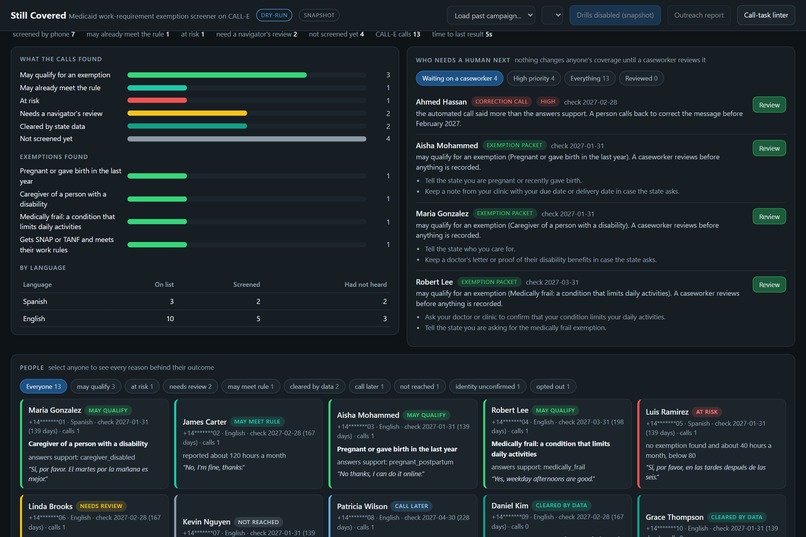The width and height of the screenshot is (806, 537).
Task: Filter people by cleared by data 2
Action: pos(314,386)
